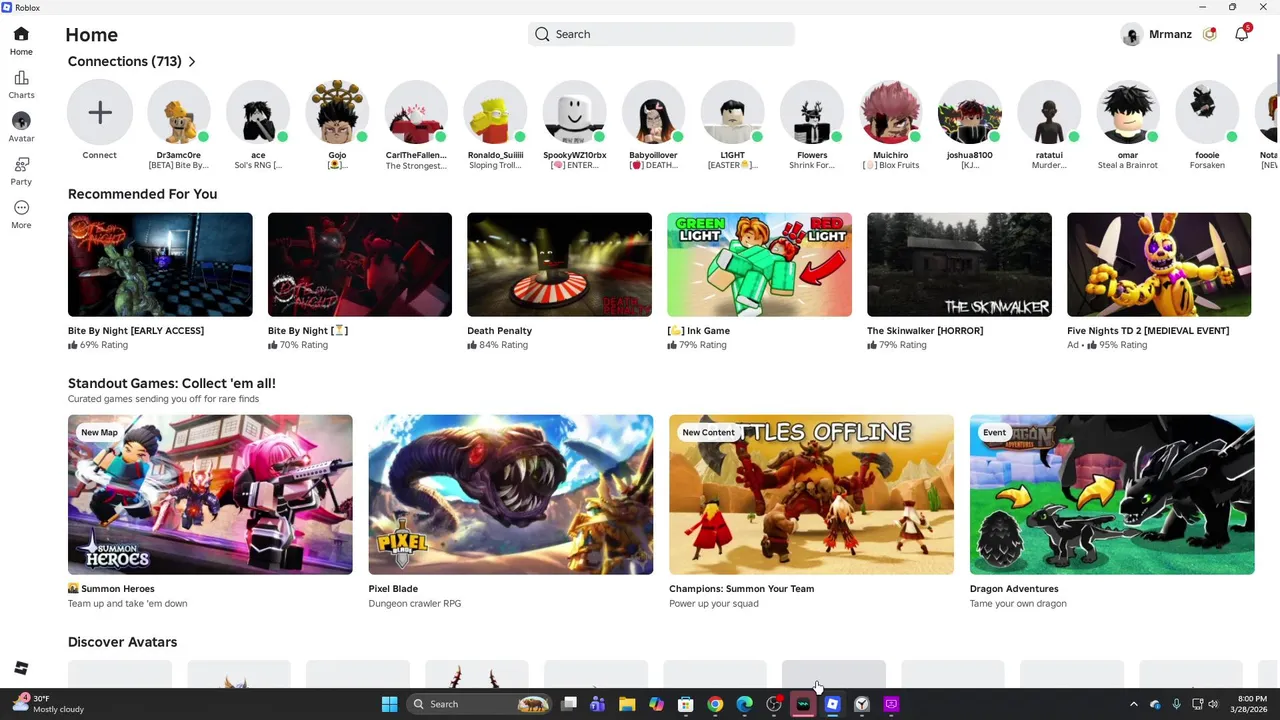Image resolution: width=1280 pixels, height=720 pixels.
Task: Open Flowers' connection avatar
Action: (x=812, y=112)
